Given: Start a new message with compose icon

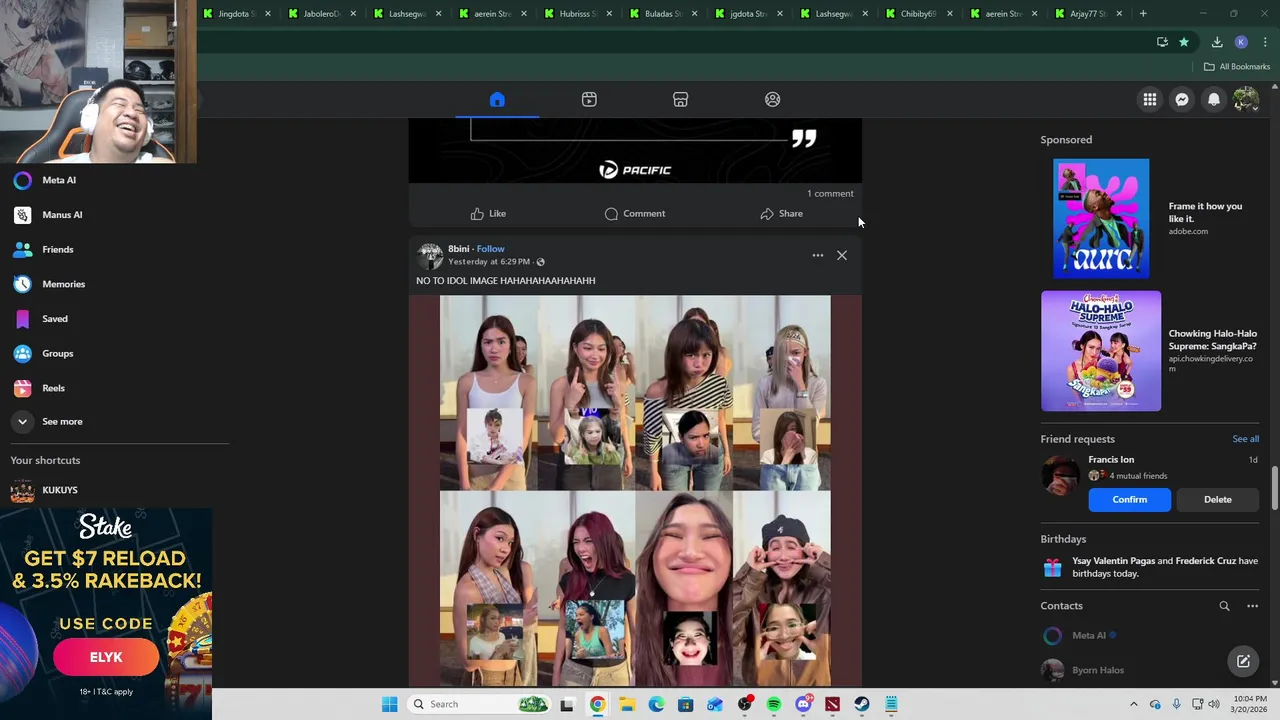Looking at the screenshot, I should click(x=1243, y=661).
